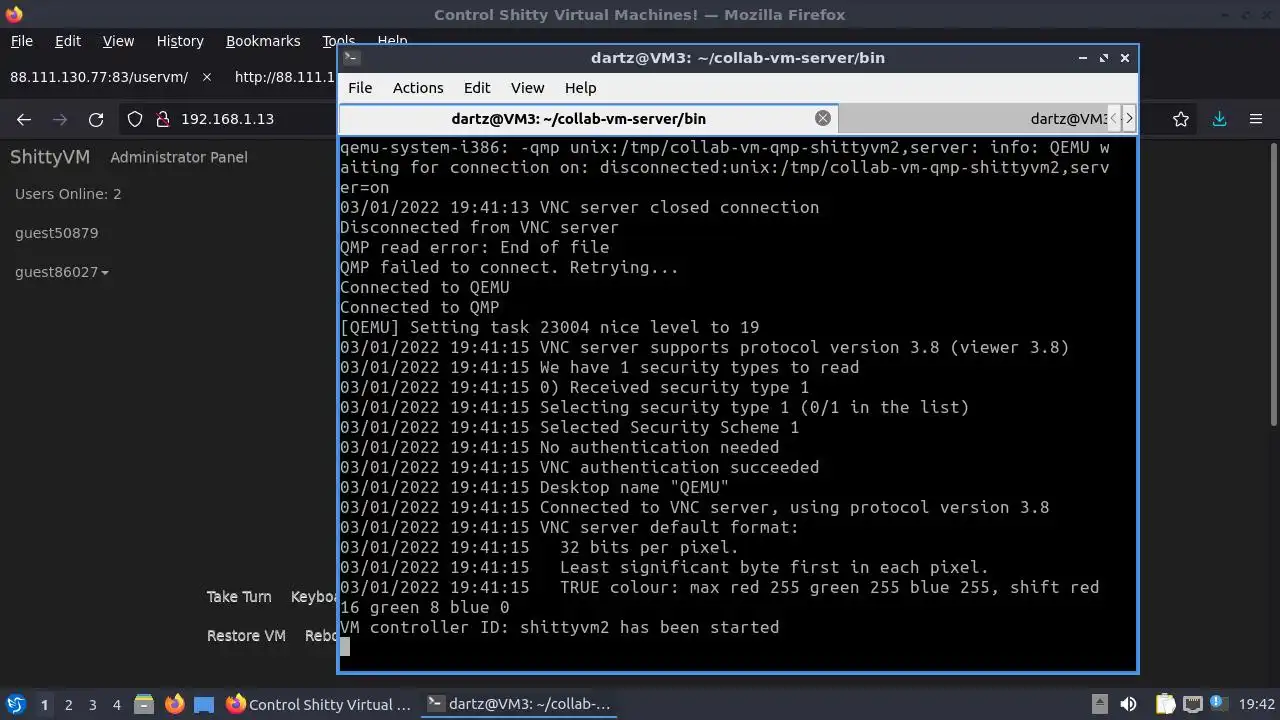Open the tracking protection shield icon
Image resolution: width=1280 pixels, height=720 pixels.
[x=135, y=119]
